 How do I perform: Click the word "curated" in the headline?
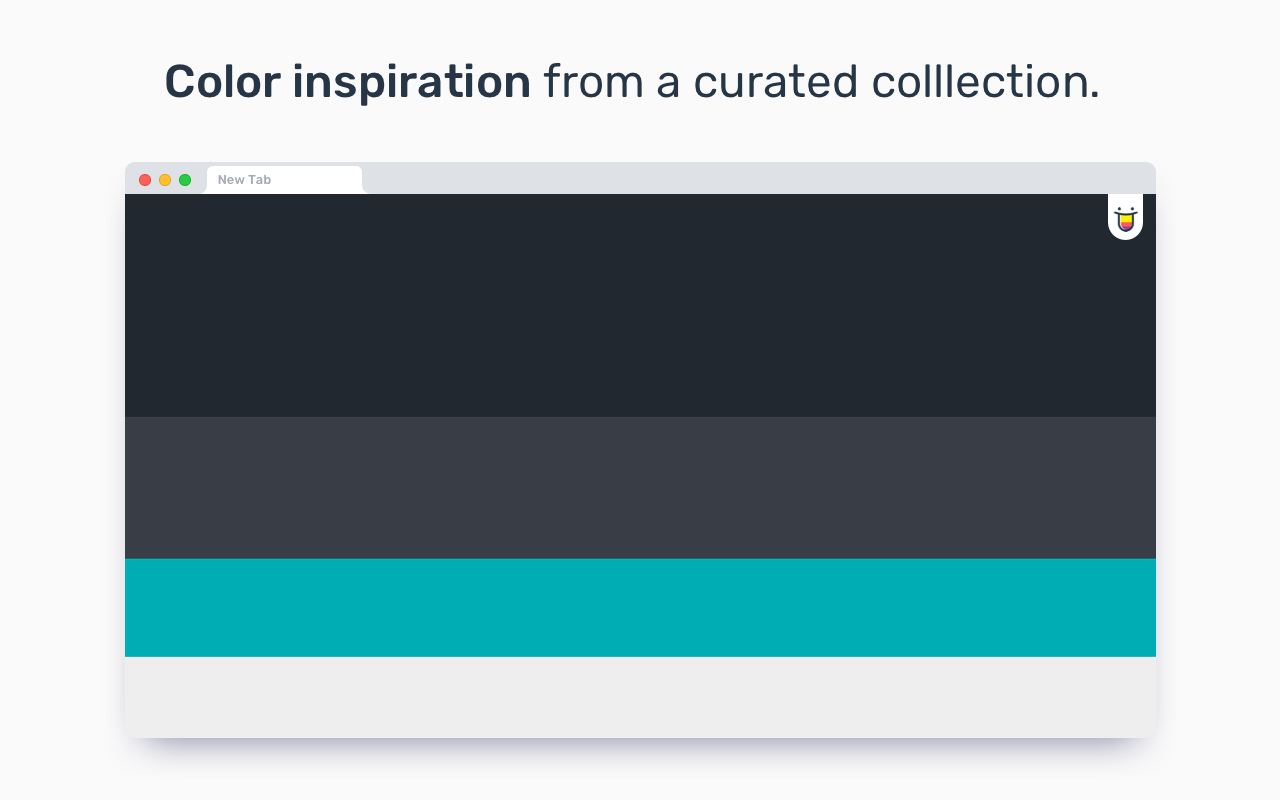click(776, 82)
